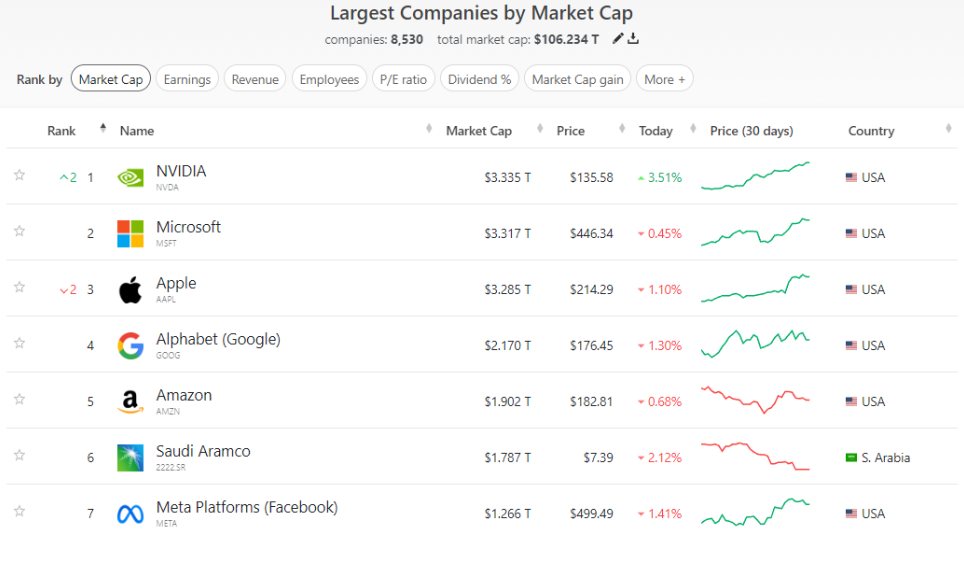Screen dimensions: 964x570
Task: Select the Earnings rank-by tab
Action: 187,79
